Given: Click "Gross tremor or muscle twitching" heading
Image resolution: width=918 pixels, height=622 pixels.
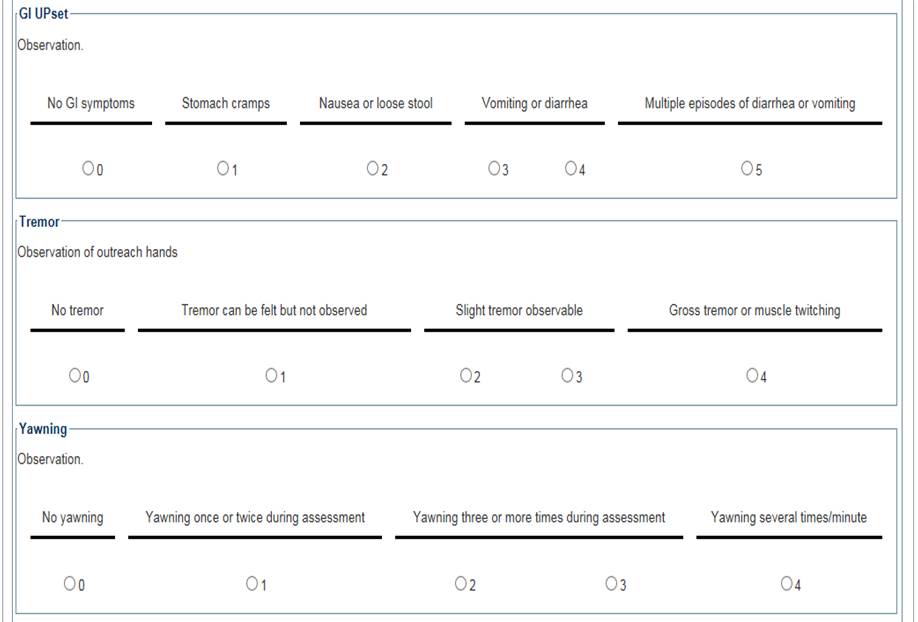Looking at the screenshot, I should point(754,310).
